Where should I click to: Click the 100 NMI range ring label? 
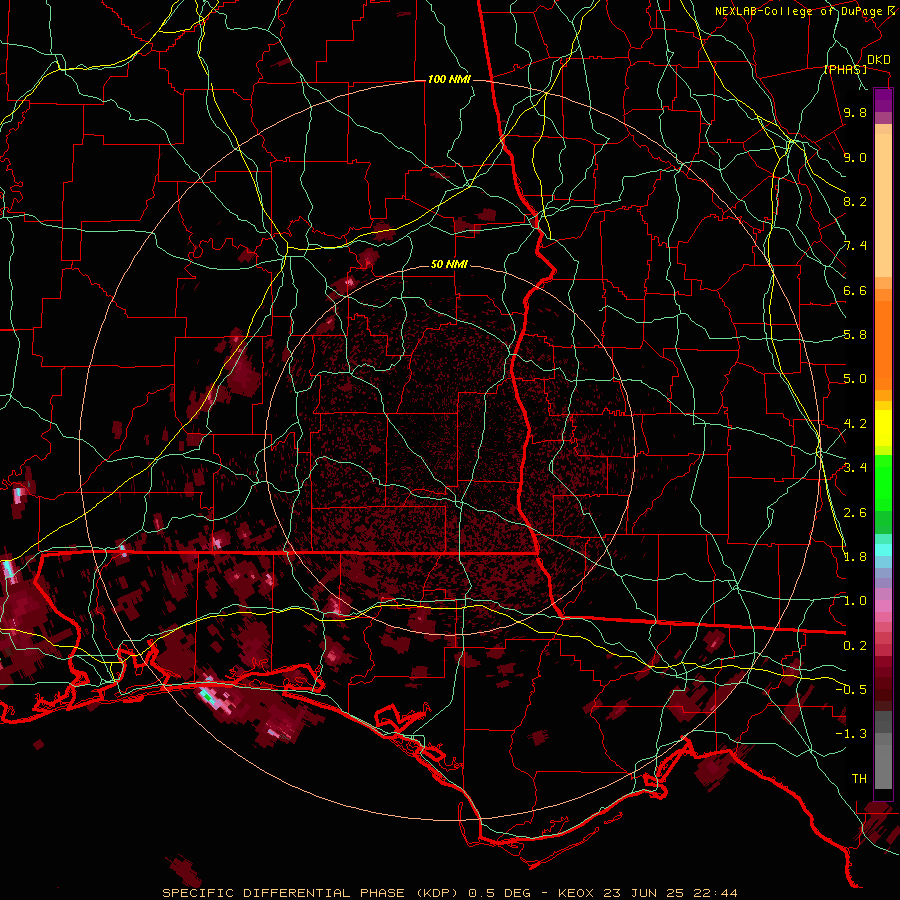448,79
